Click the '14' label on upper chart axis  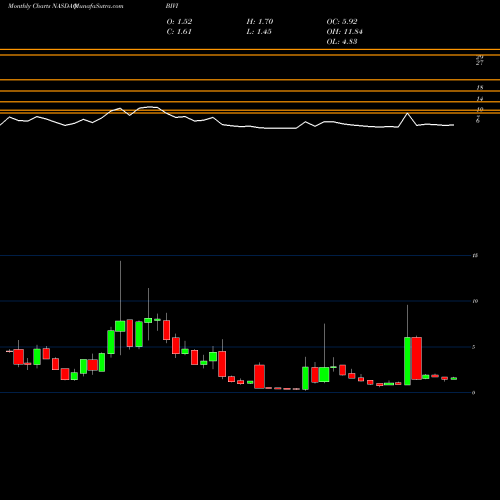click(480, 99)
